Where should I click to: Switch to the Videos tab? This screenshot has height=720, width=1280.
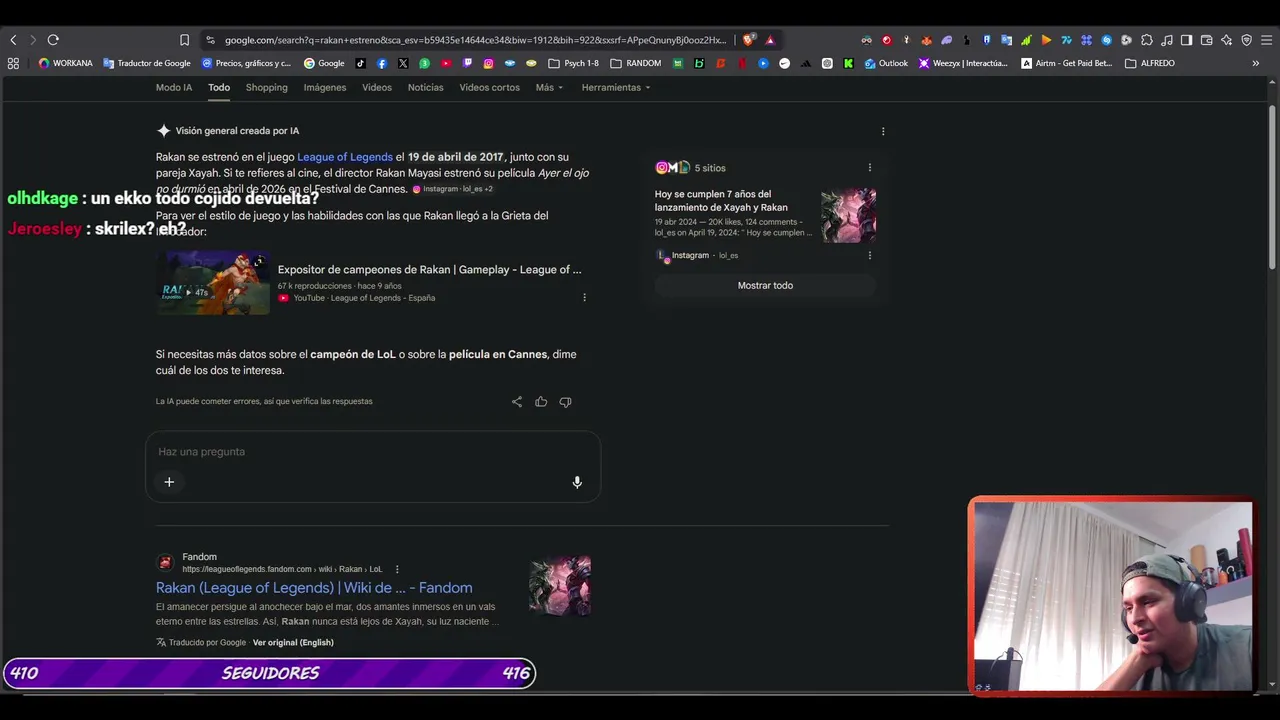point(377,87)
